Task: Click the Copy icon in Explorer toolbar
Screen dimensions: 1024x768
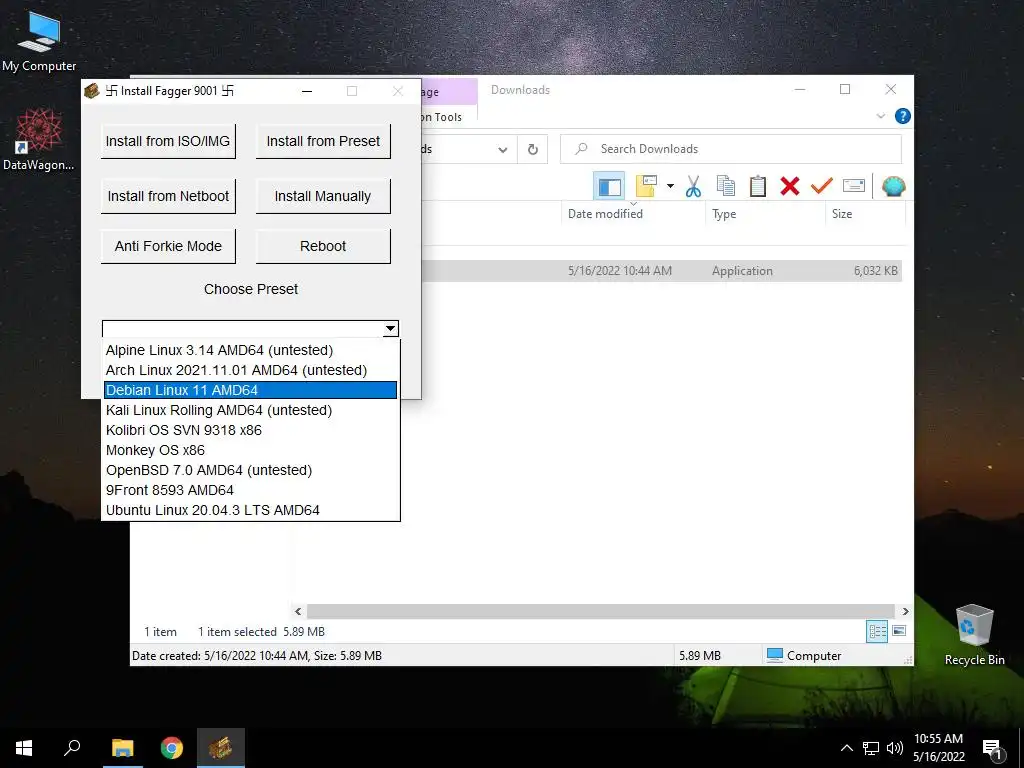Action: pos(726,186)
